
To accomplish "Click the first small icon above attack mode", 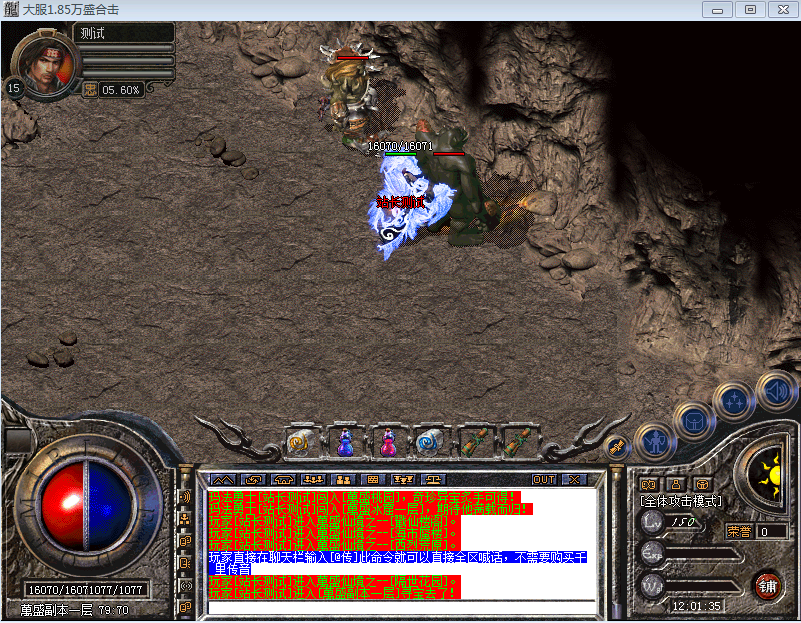I will 649,485.
